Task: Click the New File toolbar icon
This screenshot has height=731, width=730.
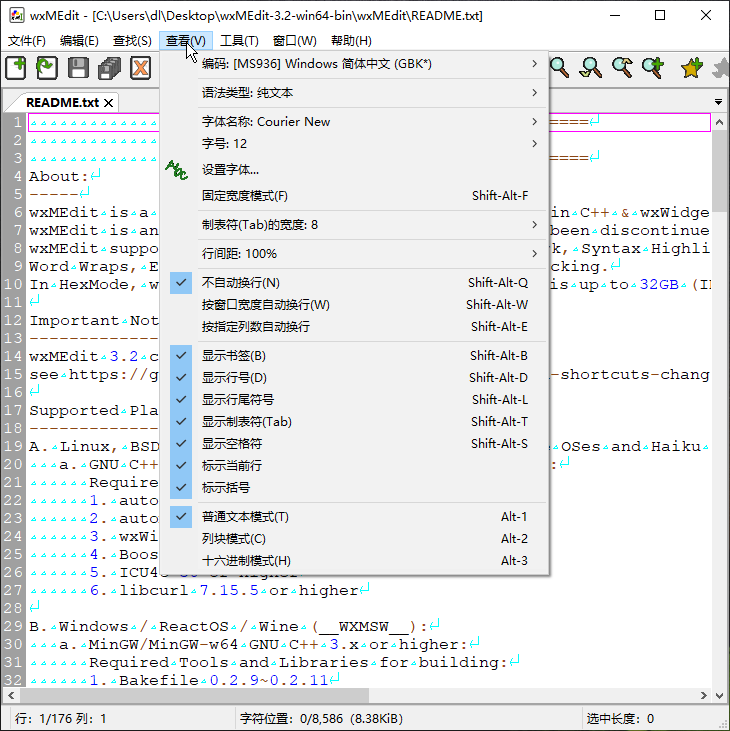Action: [x=16, y=68]
